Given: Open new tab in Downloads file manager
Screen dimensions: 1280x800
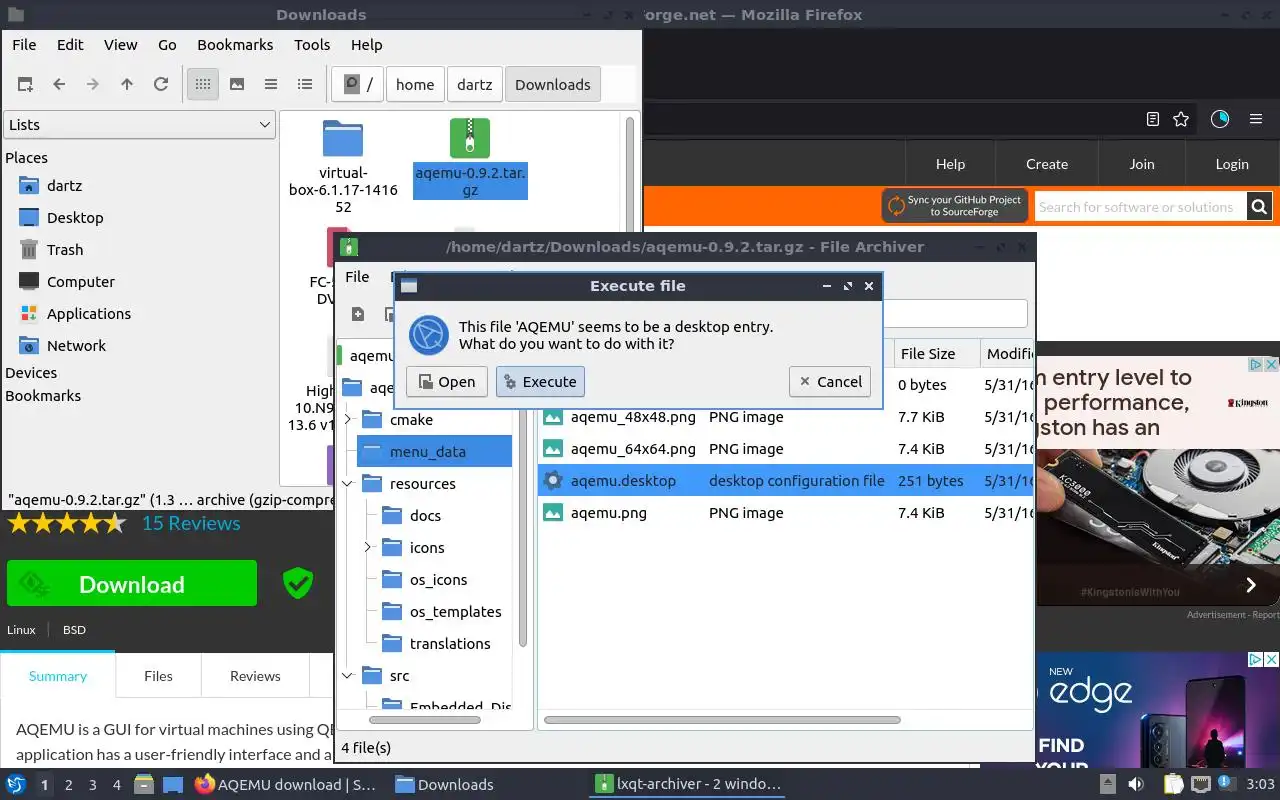Looking at the screenshot, I should 25,84.
